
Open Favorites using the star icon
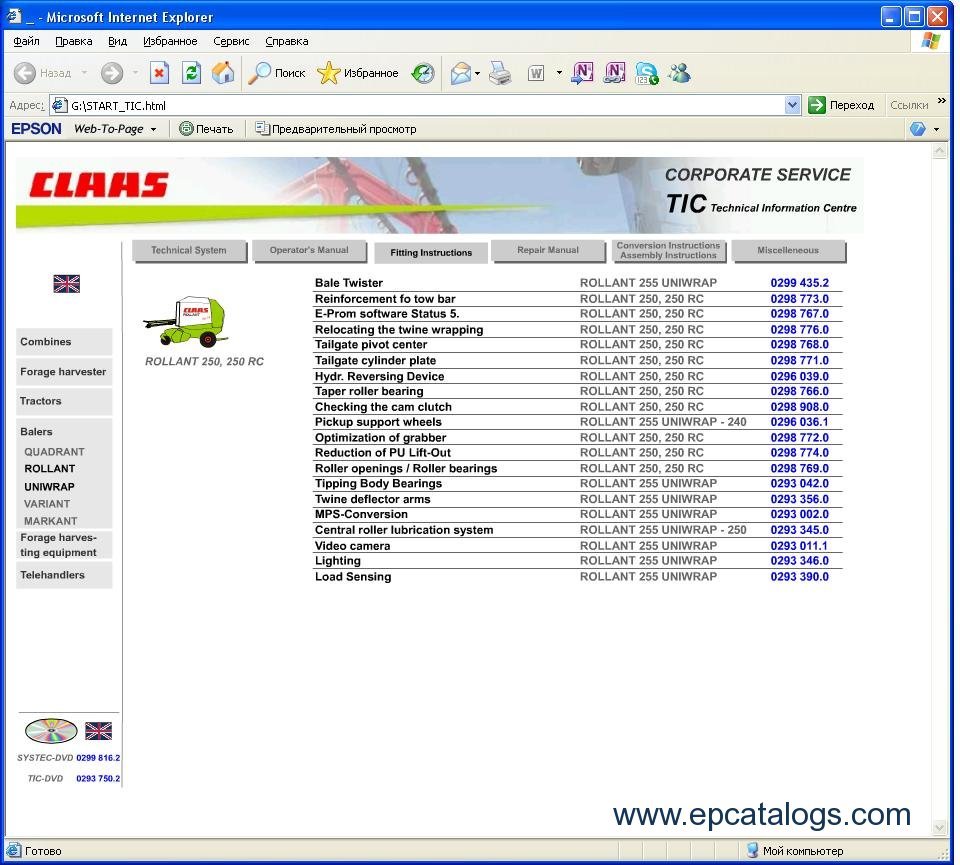pos(329,73)
